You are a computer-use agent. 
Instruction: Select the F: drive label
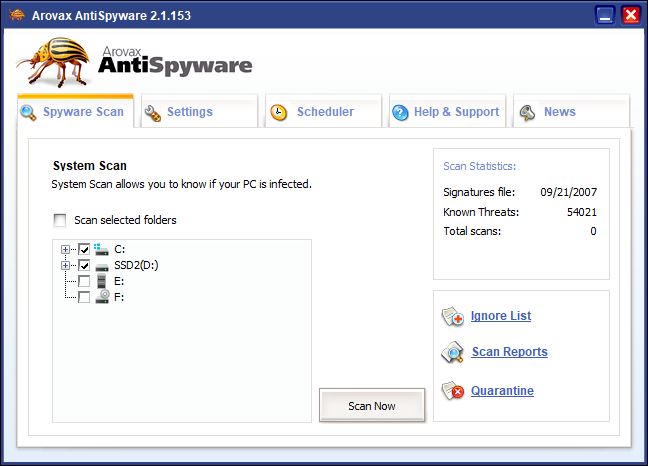pyautogui.click(x=119, y=297)
